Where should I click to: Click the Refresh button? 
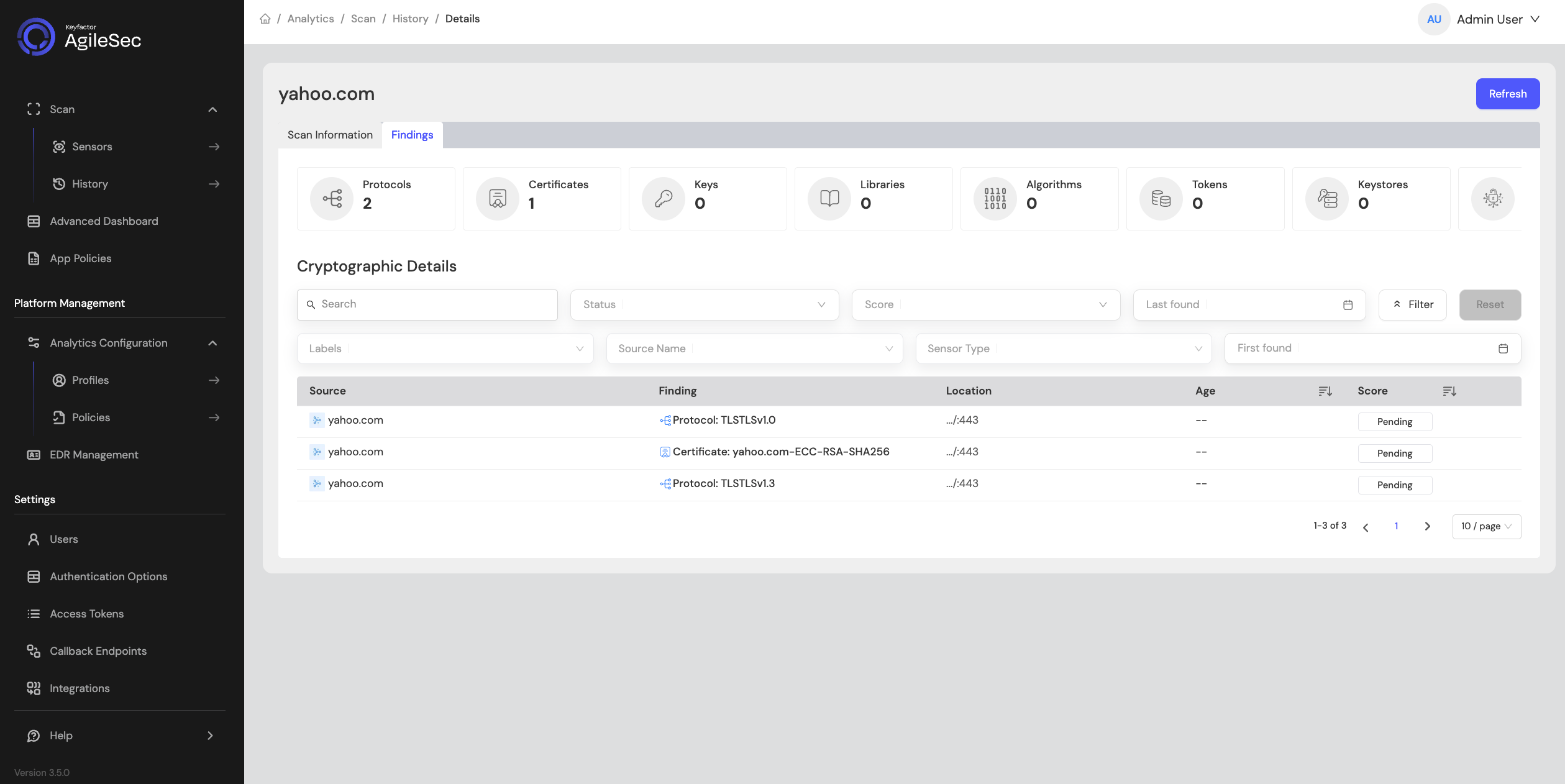point(1508,94)
